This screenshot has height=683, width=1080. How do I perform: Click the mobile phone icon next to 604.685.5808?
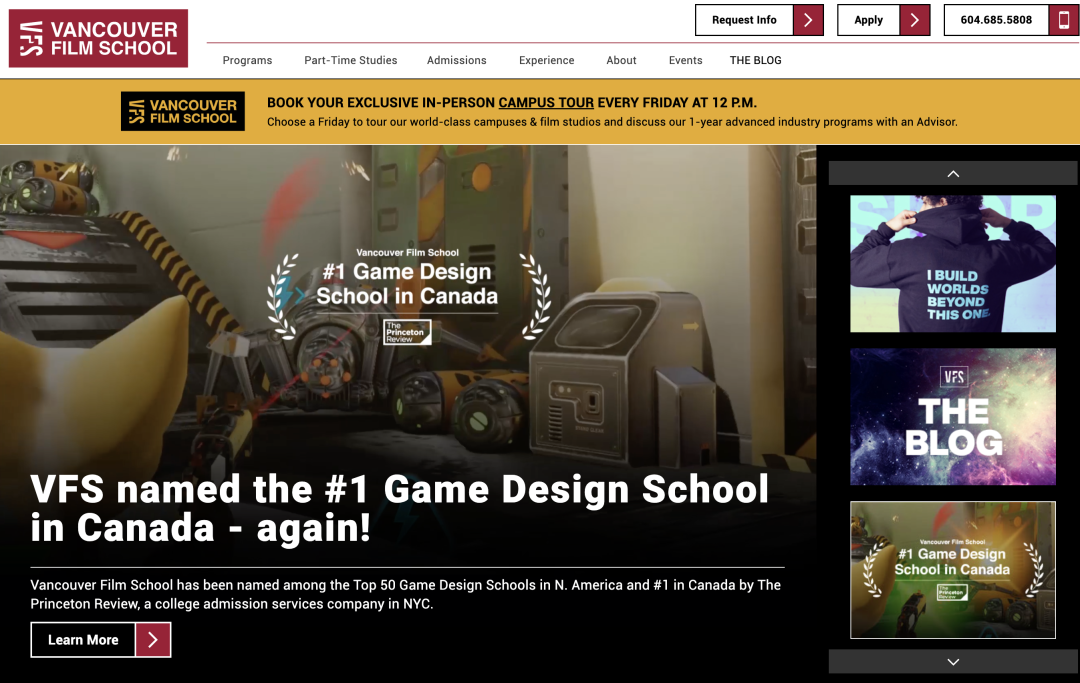tap(1064, 20)
